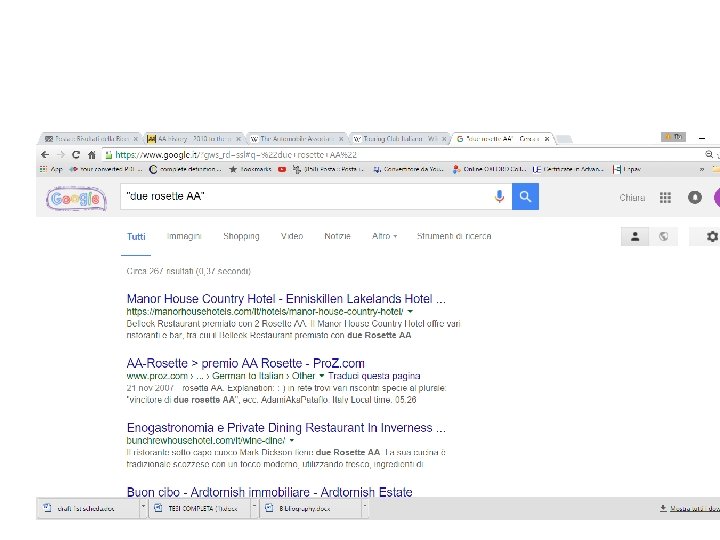Reload the page with the refresh icon
720x540 pixels.
pyautogui.click(x=76, y=155)
